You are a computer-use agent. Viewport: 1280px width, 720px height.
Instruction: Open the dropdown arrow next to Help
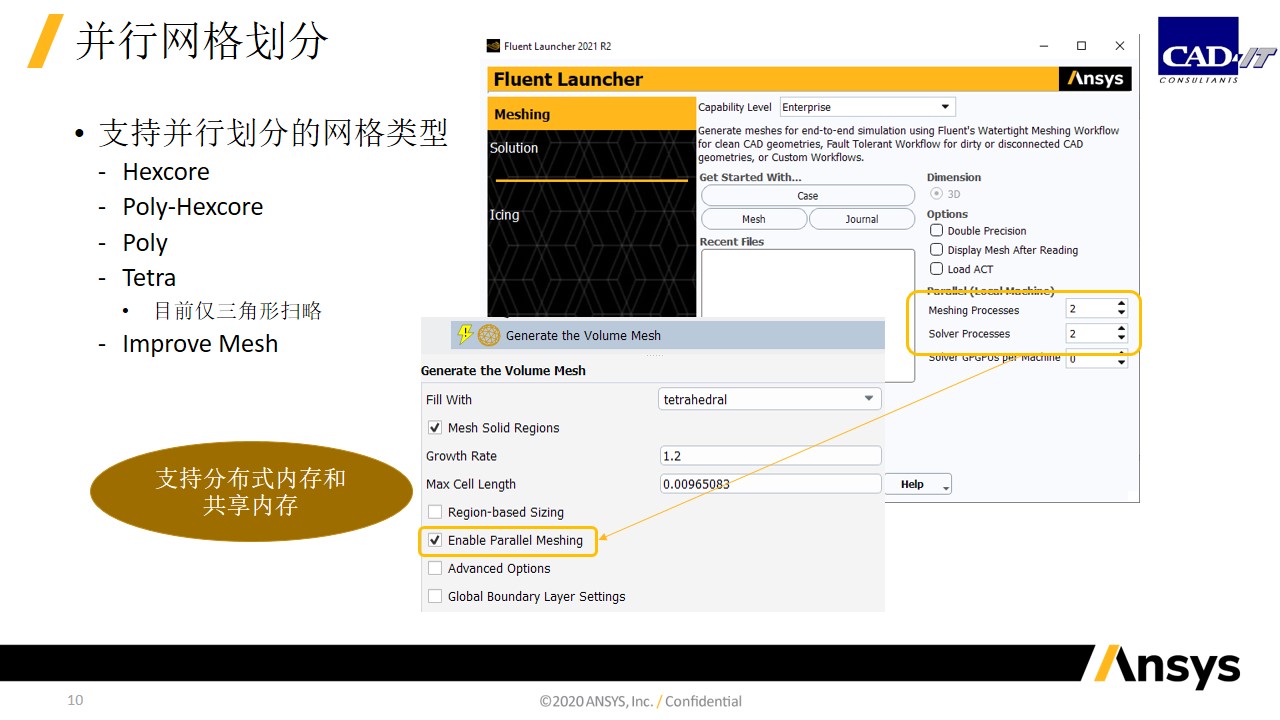click(x=945, y=485)
